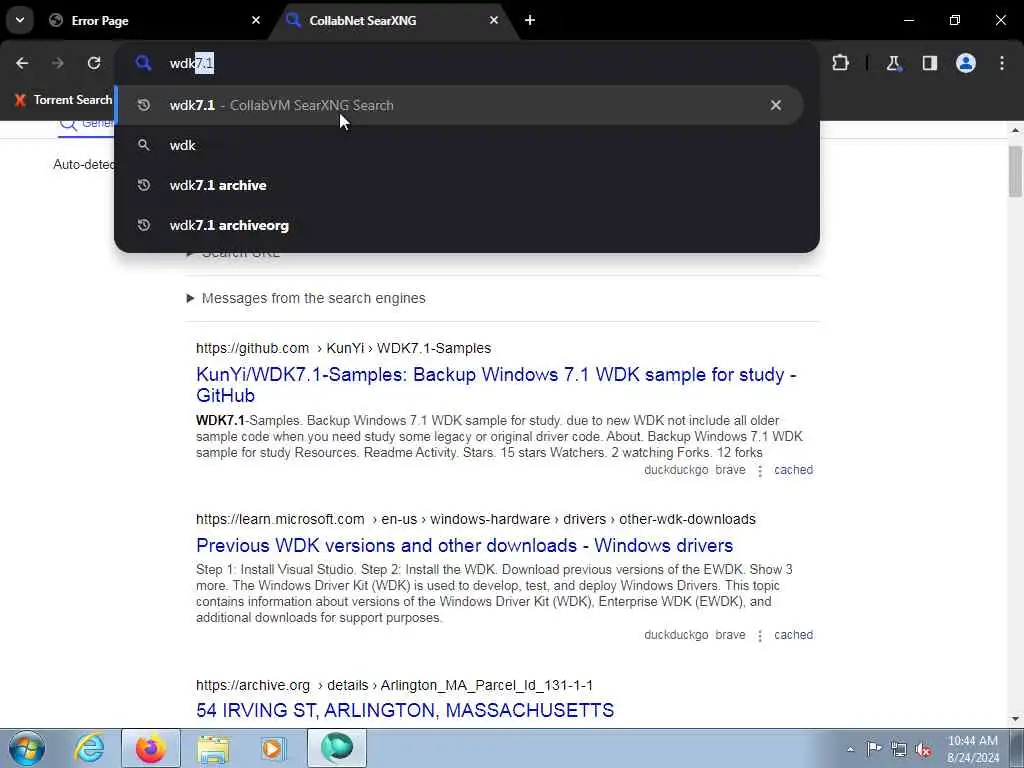
Task: Open the tab search dropdown arrow
Action: 20,20
